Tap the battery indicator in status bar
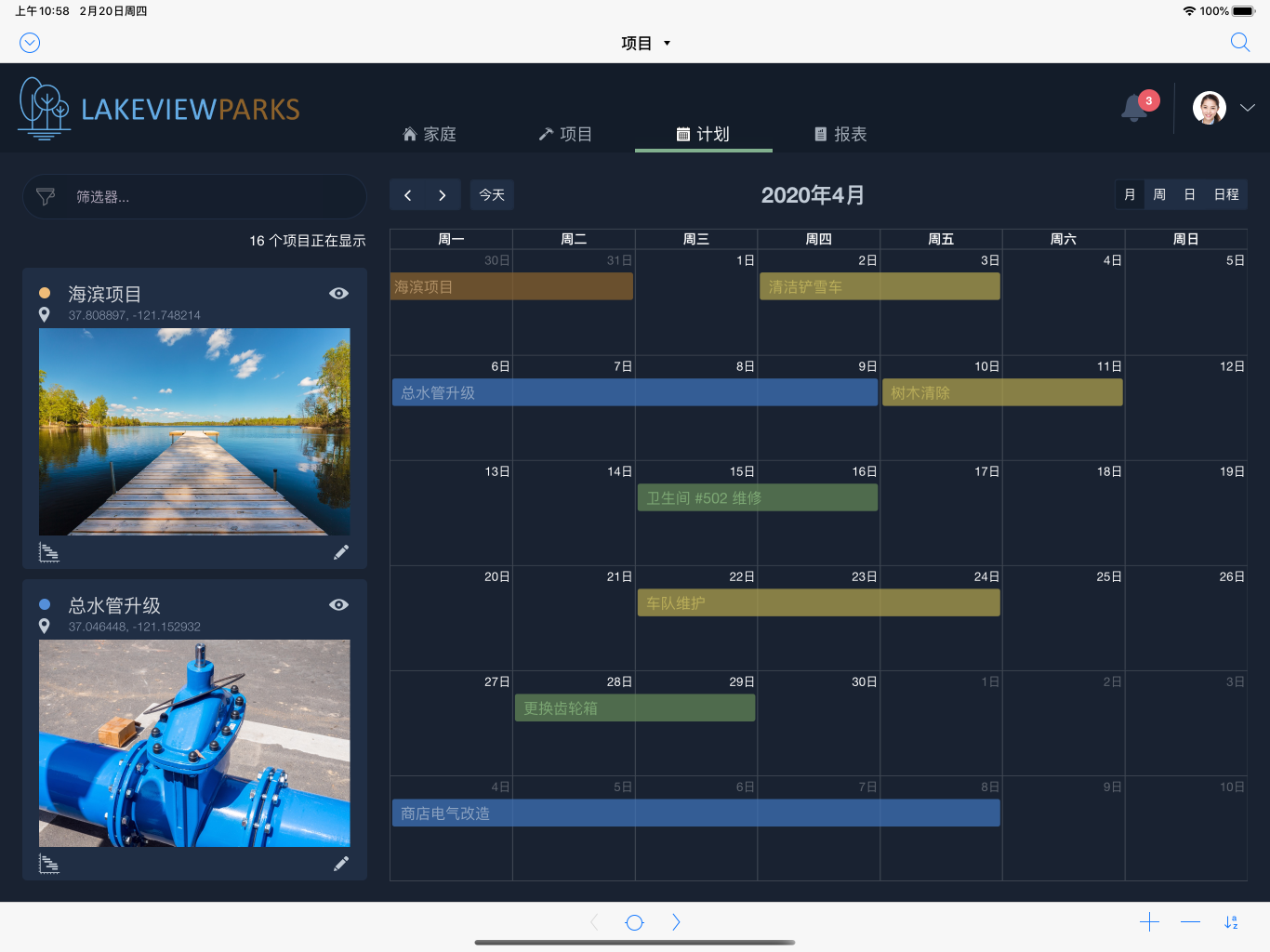This screenshot has height=952, width=1270. 1245,11
